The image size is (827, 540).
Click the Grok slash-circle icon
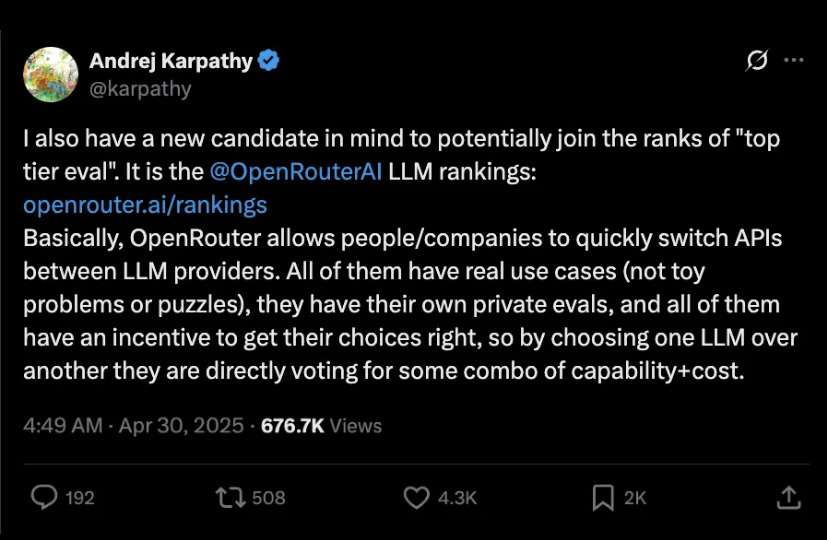coord(757,61)
